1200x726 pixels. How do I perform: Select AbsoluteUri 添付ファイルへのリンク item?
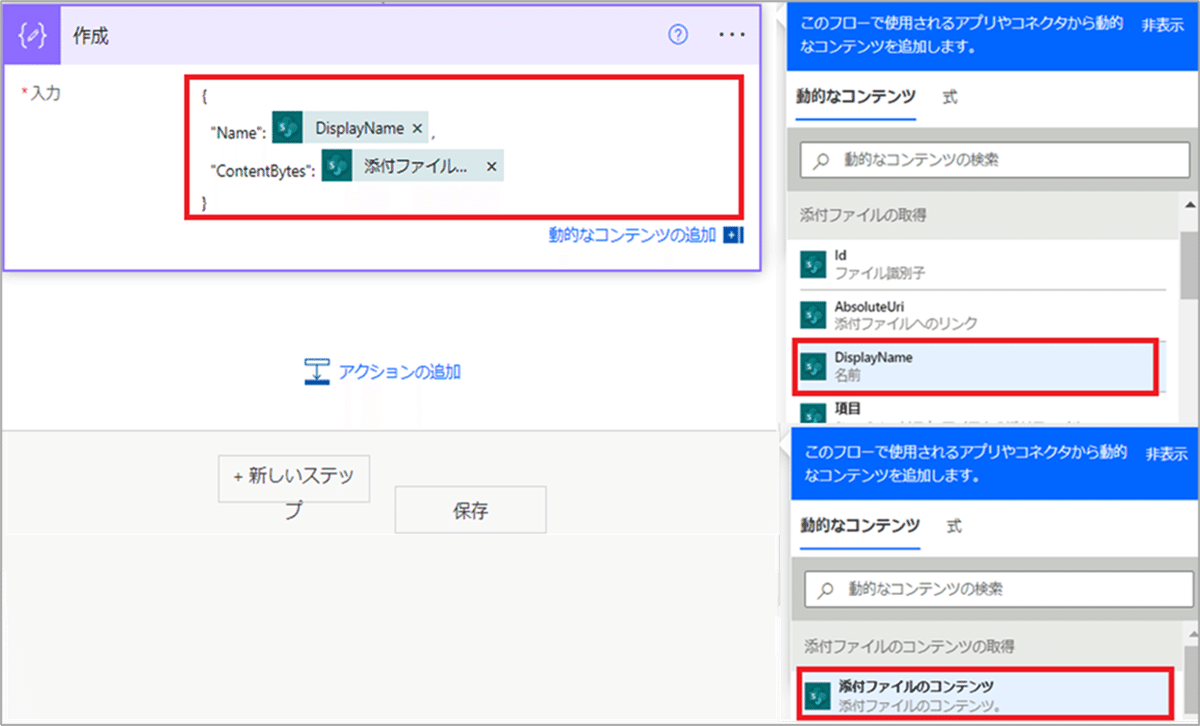pyautogui.click(x=981, y=315)
